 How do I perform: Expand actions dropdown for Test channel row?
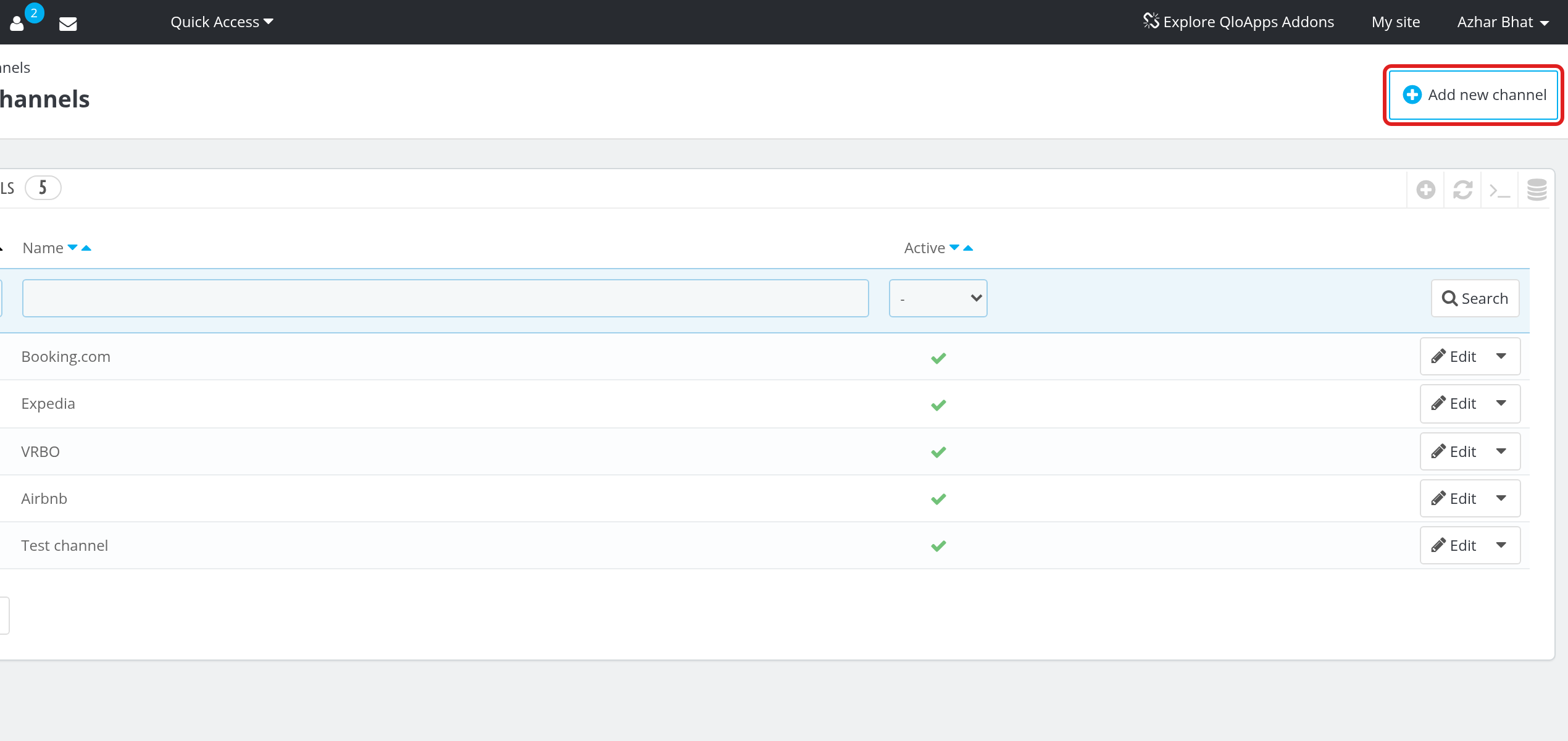pos(1501,545)
